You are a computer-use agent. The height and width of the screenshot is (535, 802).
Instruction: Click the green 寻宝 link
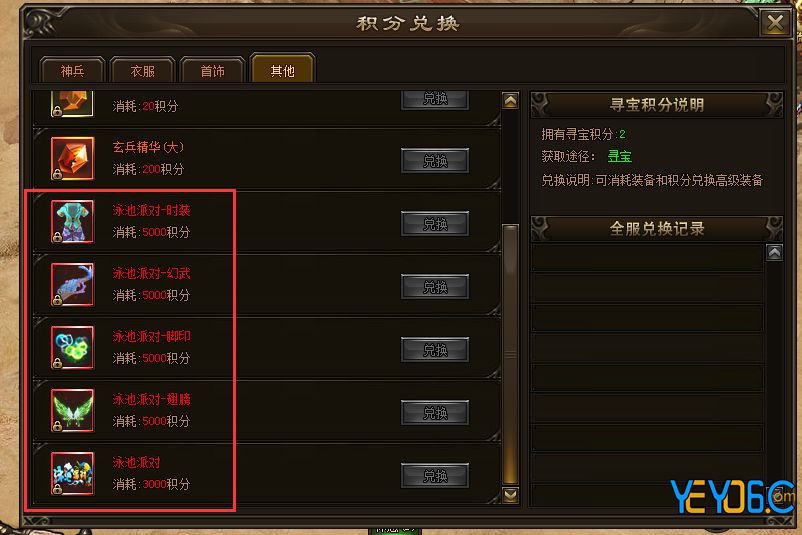(x=619, y=156)
